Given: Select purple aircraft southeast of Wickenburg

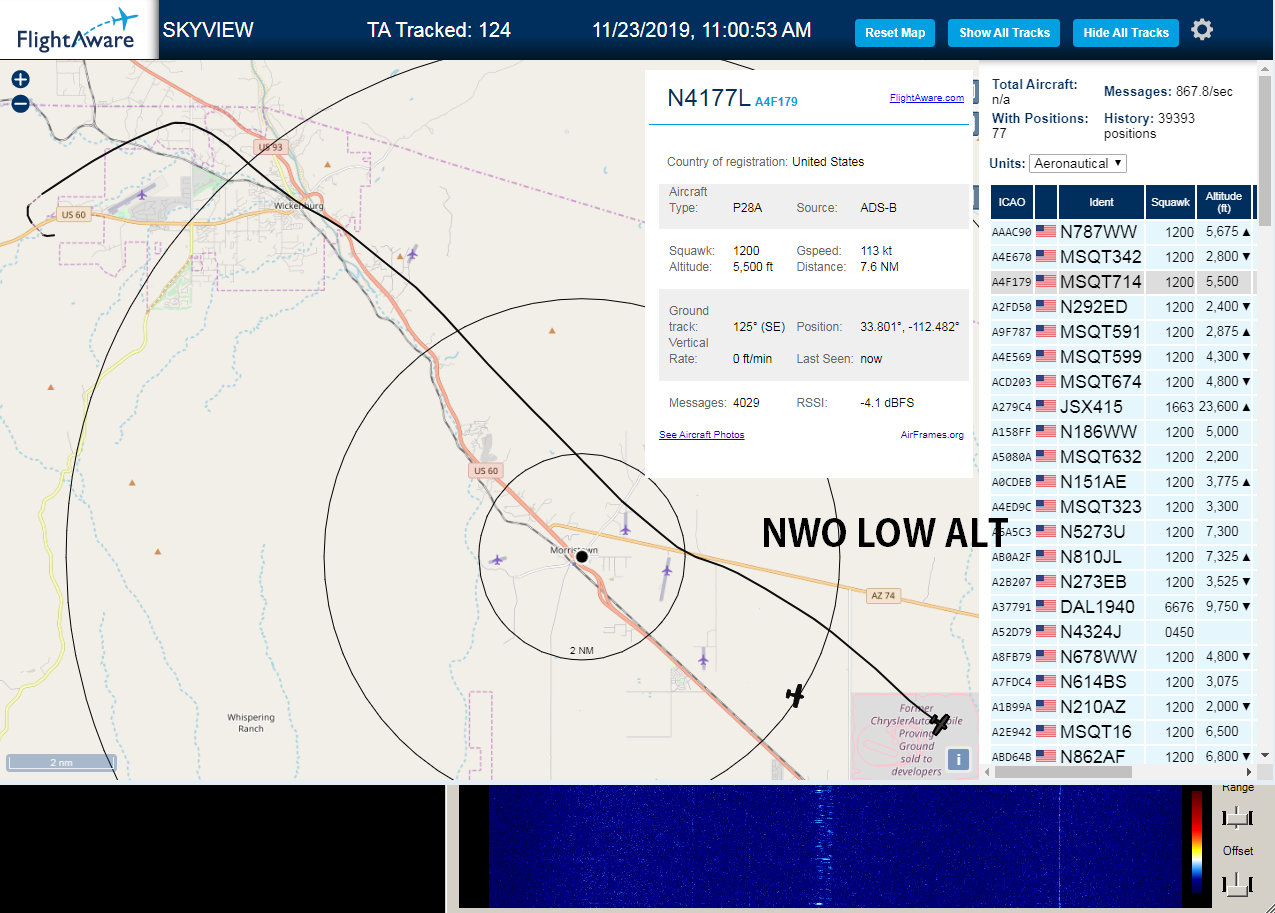Looking at the screenshot, I should (412, 254).
